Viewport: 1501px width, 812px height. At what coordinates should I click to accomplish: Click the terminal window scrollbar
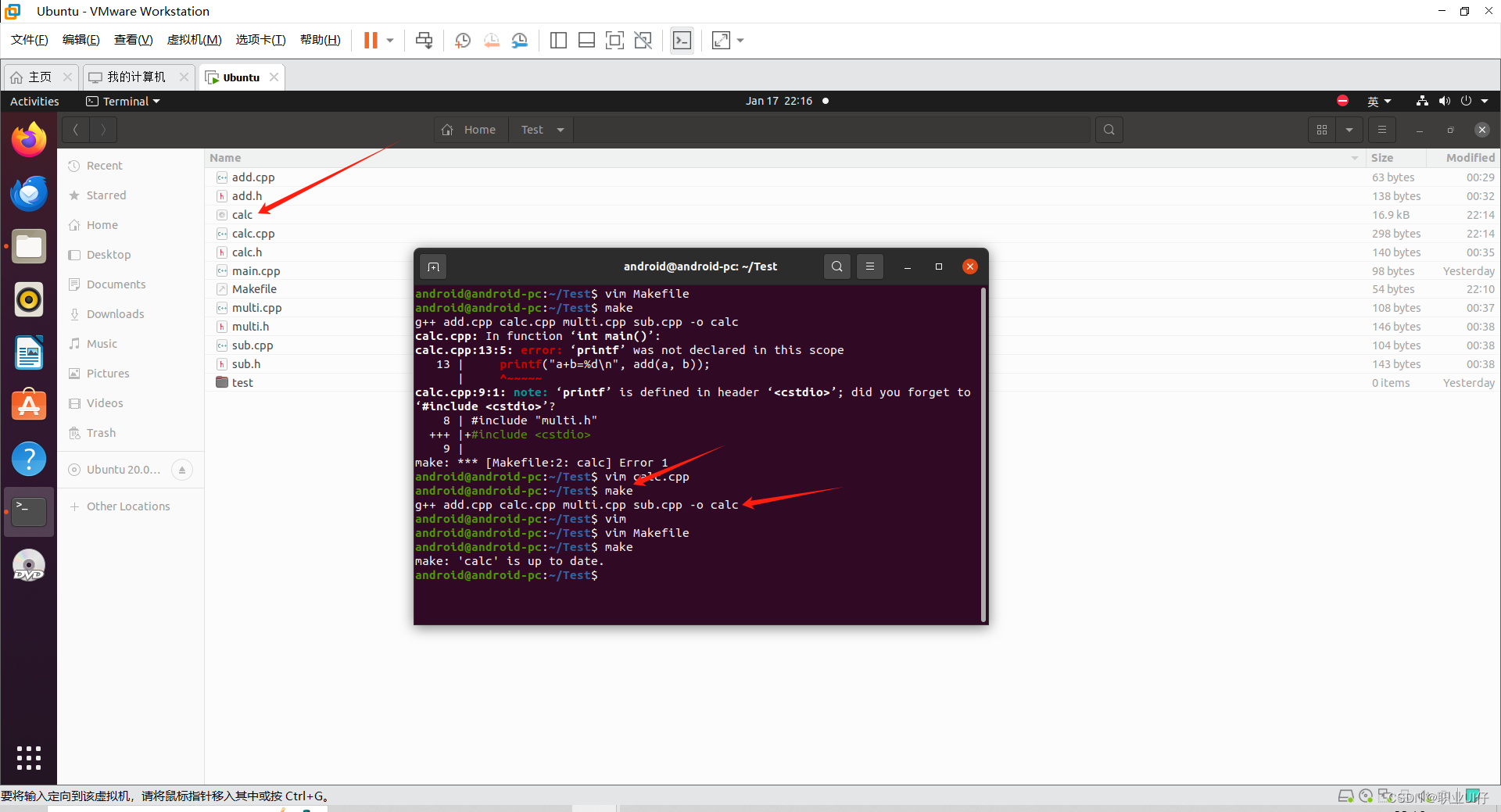(x=983, y=453)
